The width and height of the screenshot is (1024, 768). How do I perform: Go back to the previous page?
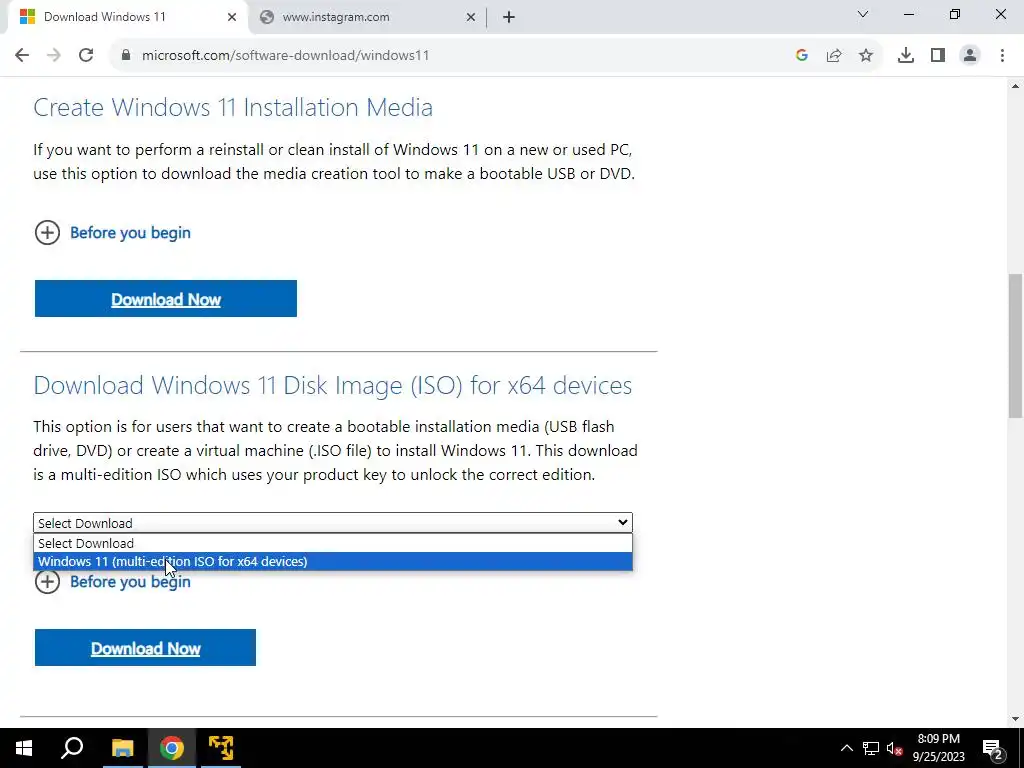pyautogui.click(x=22, y=56)
